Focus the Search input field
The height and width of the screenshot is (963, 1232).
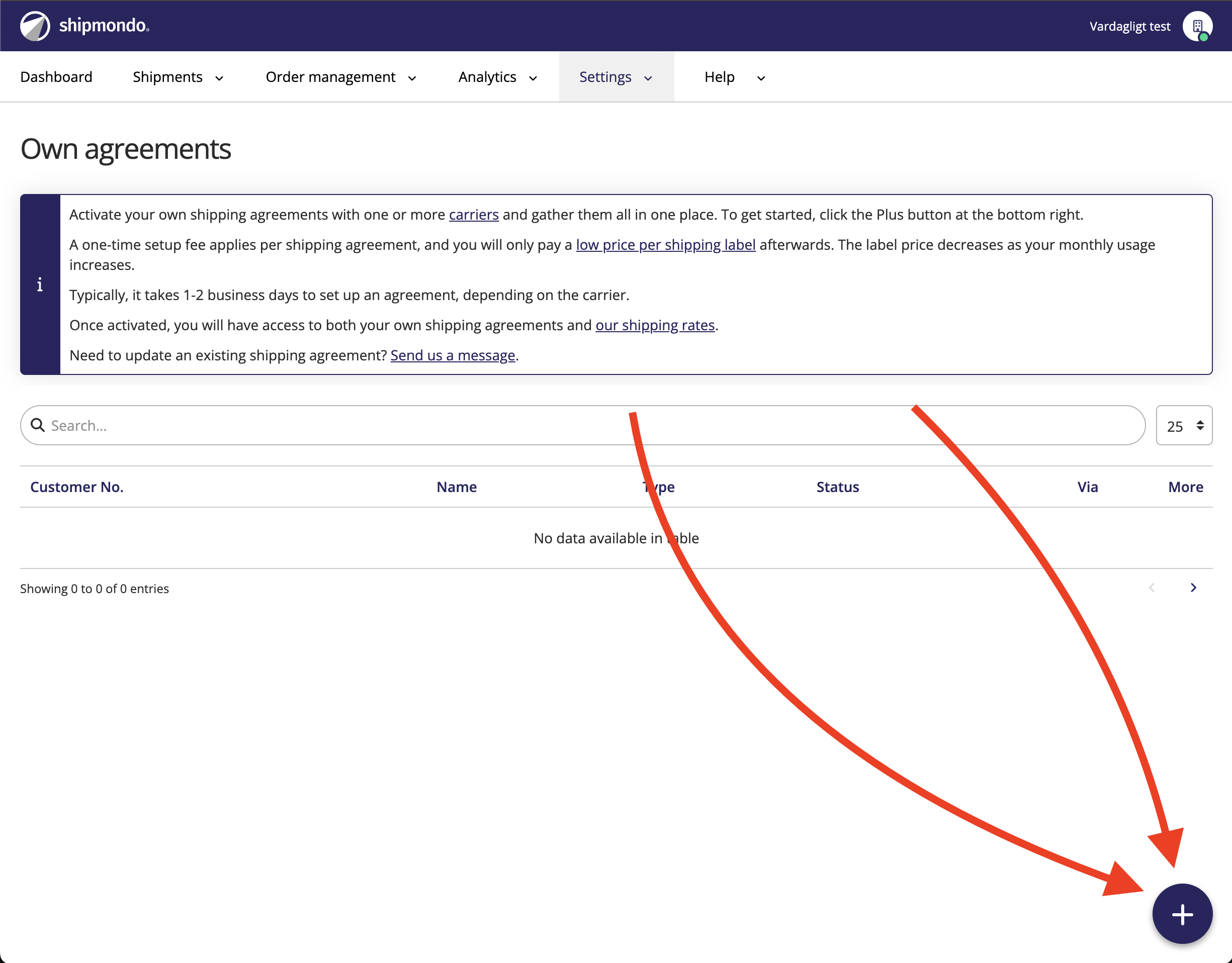pos(587,425)
